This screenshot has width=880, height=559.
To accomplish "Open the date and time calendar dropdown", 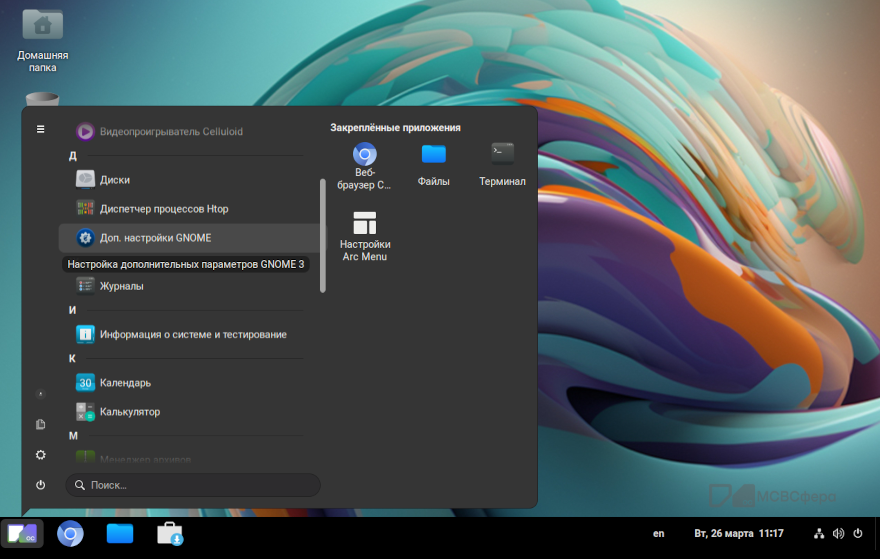I will point(738,533).
